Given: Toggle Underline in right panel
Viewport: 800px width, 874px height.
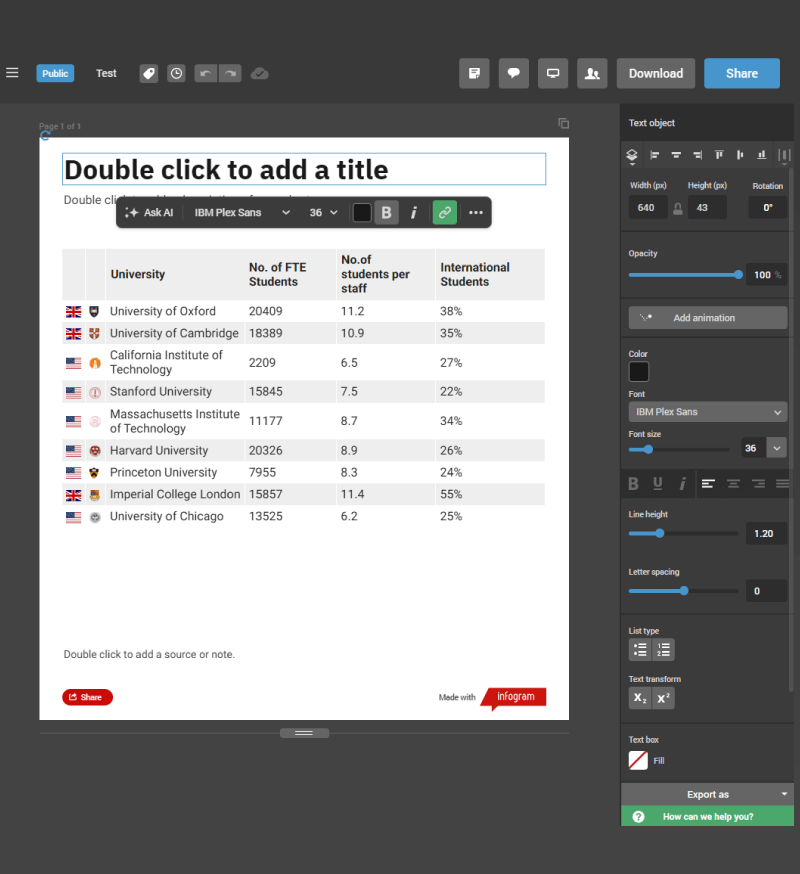Looking at the screenshot, I should (658, 483).
